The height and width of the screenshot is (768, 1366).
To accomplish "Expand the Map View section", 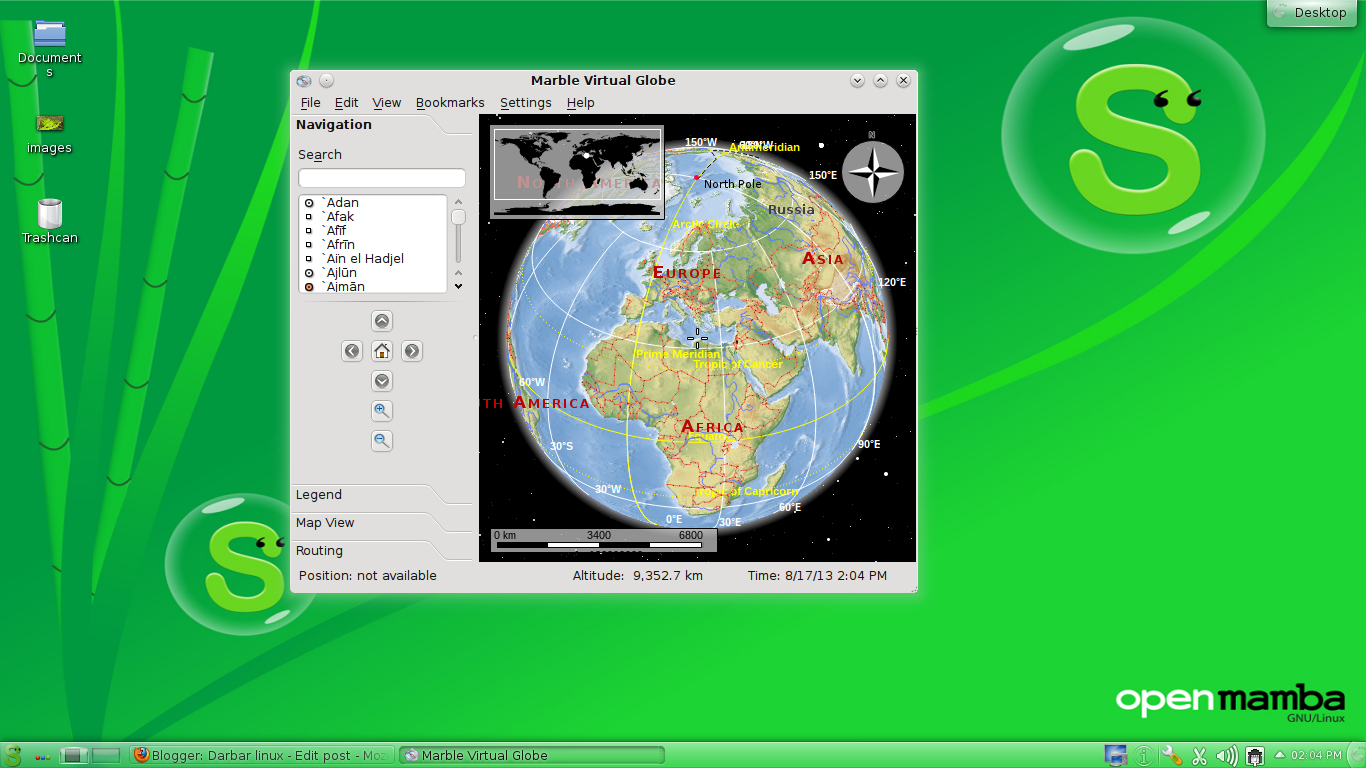I will [x=325, y=522].
